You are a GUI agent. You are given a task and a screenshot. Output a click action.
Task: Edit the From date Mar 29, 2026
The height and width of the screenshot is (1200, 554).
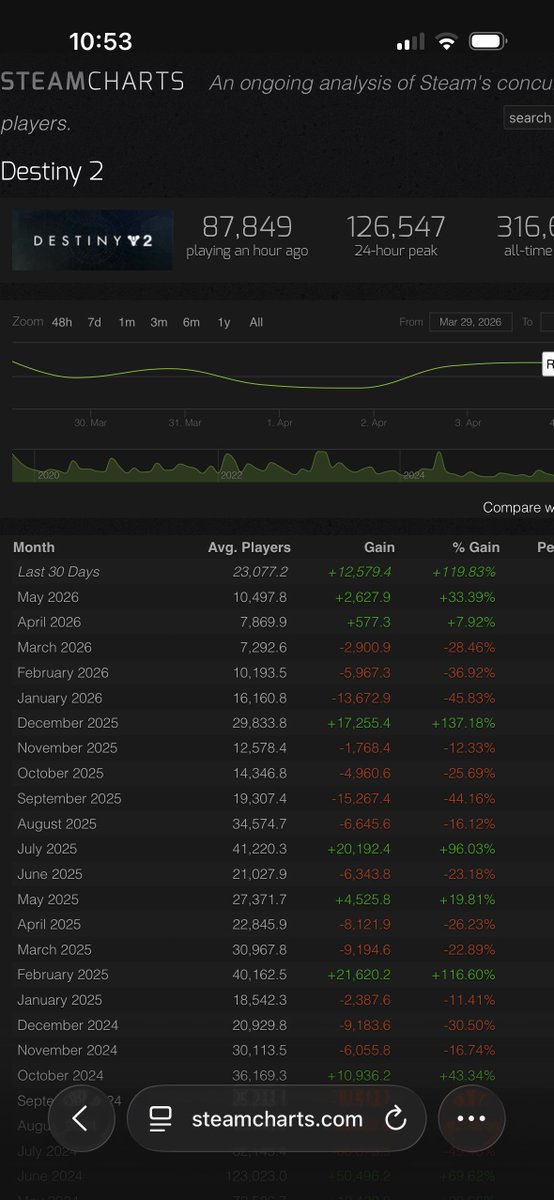pos(470,322)
